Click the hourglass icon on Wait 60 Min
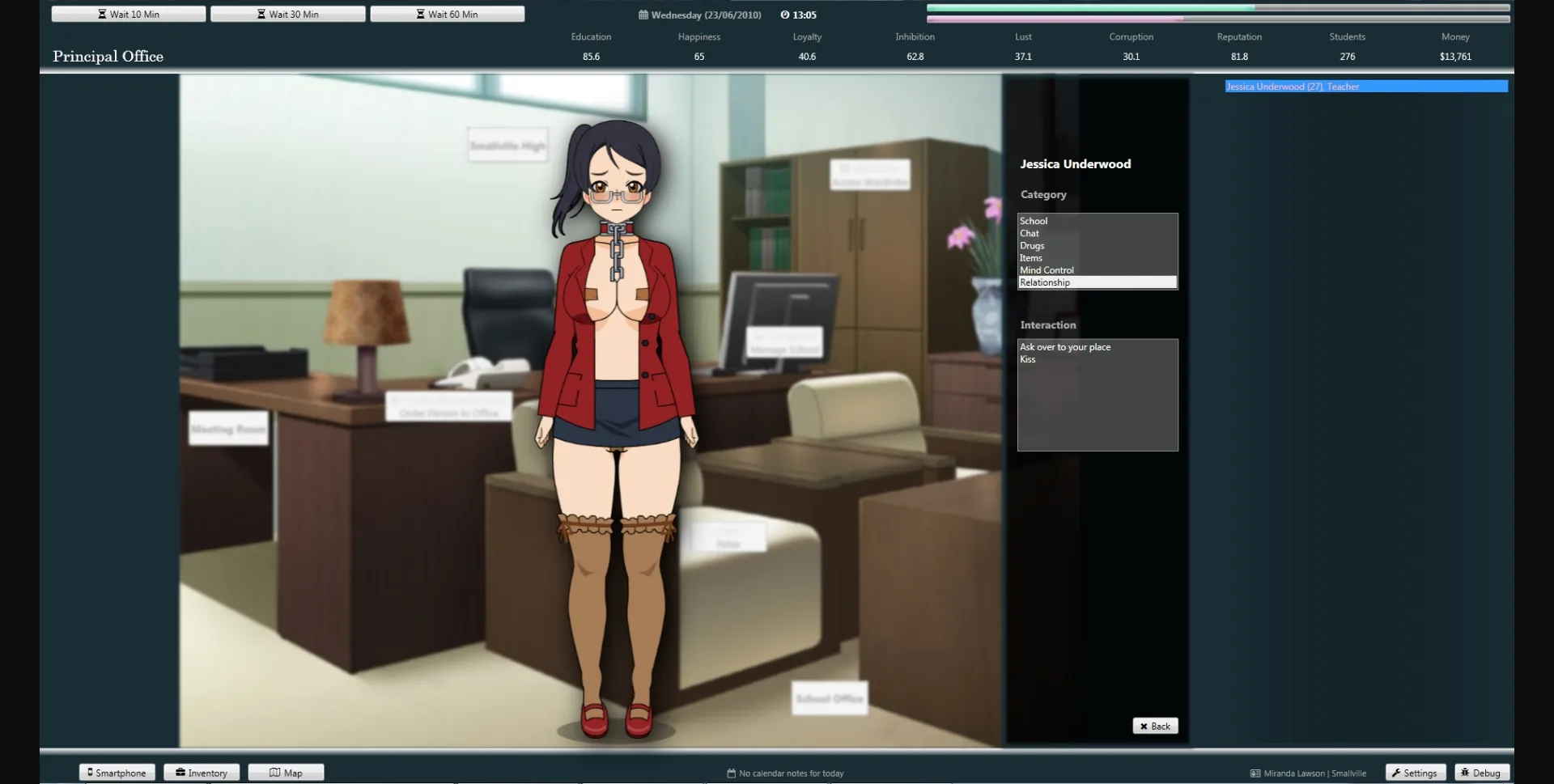This screenshot has height=784, width=1554. tap(420, 13)
